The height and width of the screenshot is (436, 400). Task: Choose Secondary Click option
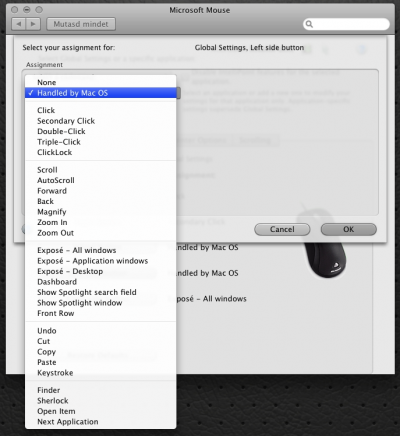click(100, 121)
